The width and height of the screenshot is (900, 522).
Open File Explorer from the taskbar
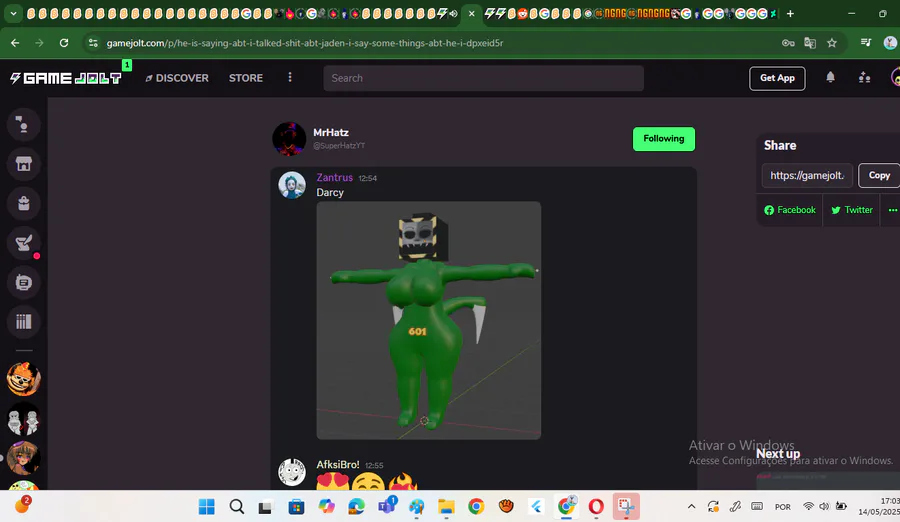(x=446, y=506)
